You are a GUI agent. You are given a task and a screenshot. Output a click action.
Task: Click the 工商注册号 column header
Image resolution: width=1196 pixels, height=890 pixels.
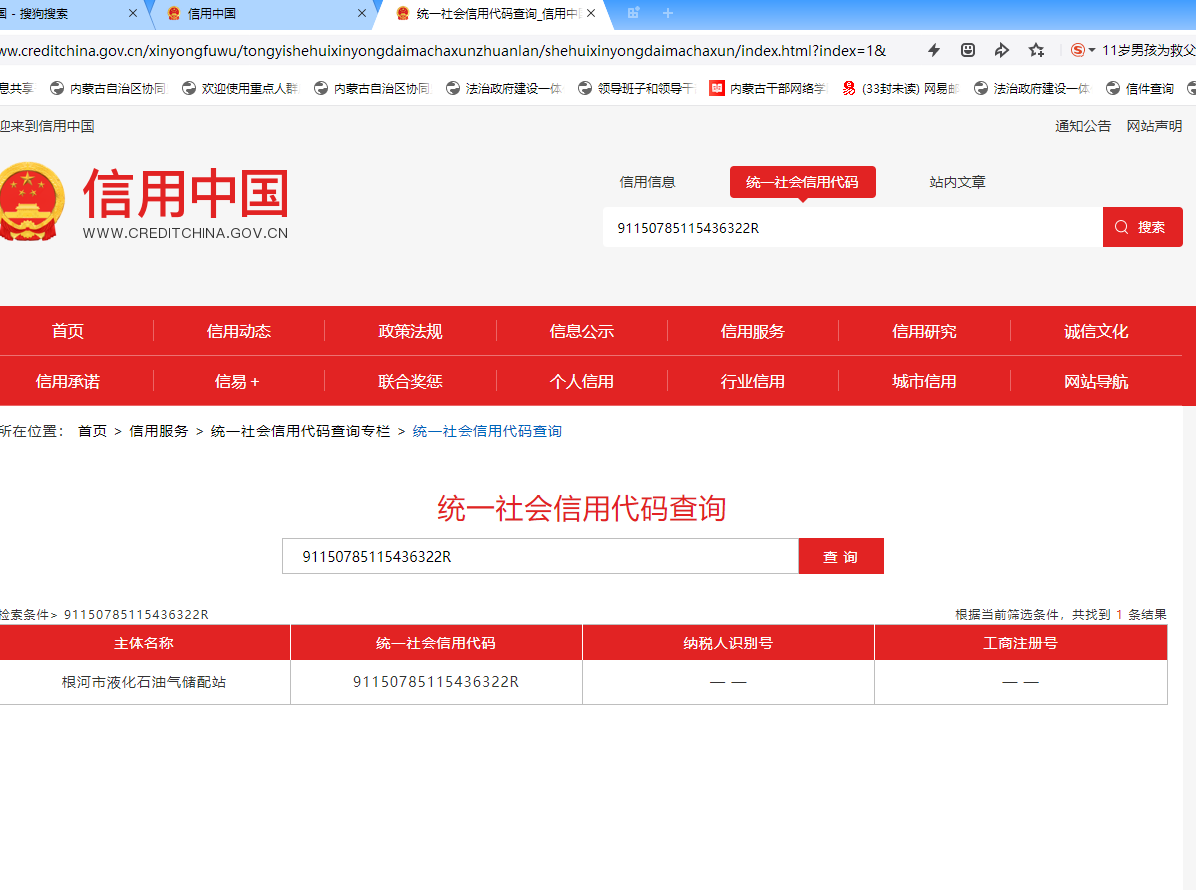tap(1021, 643)
